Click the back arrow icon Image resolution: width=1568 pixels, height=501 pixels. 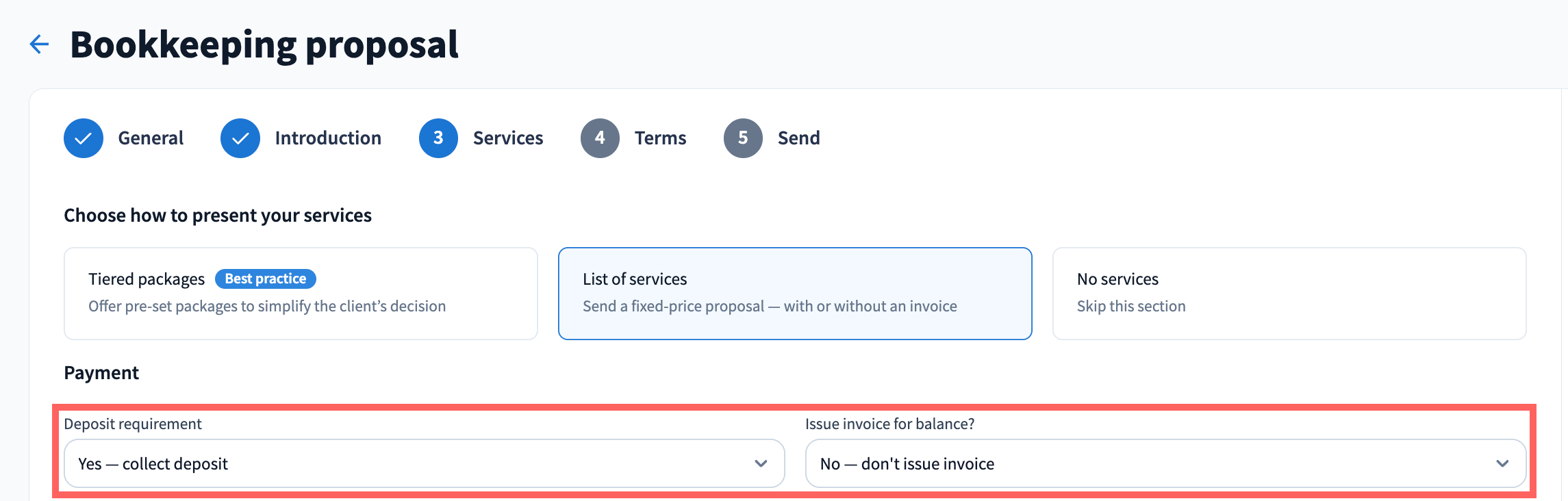coord(40,44)
